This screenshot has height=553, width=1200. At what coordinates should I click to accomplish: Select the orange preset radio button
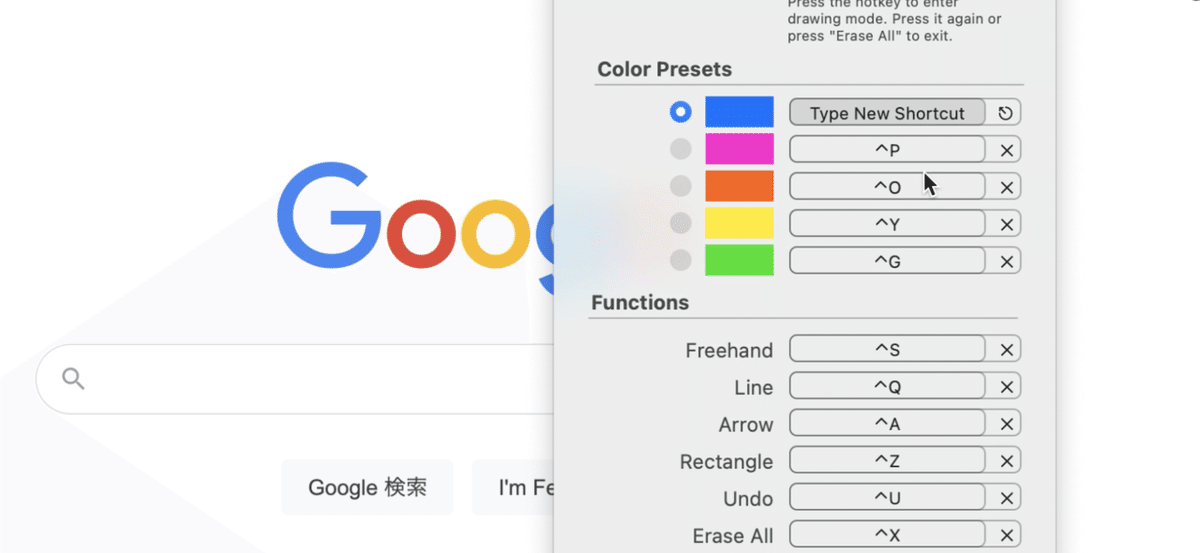tap(681, 186)
